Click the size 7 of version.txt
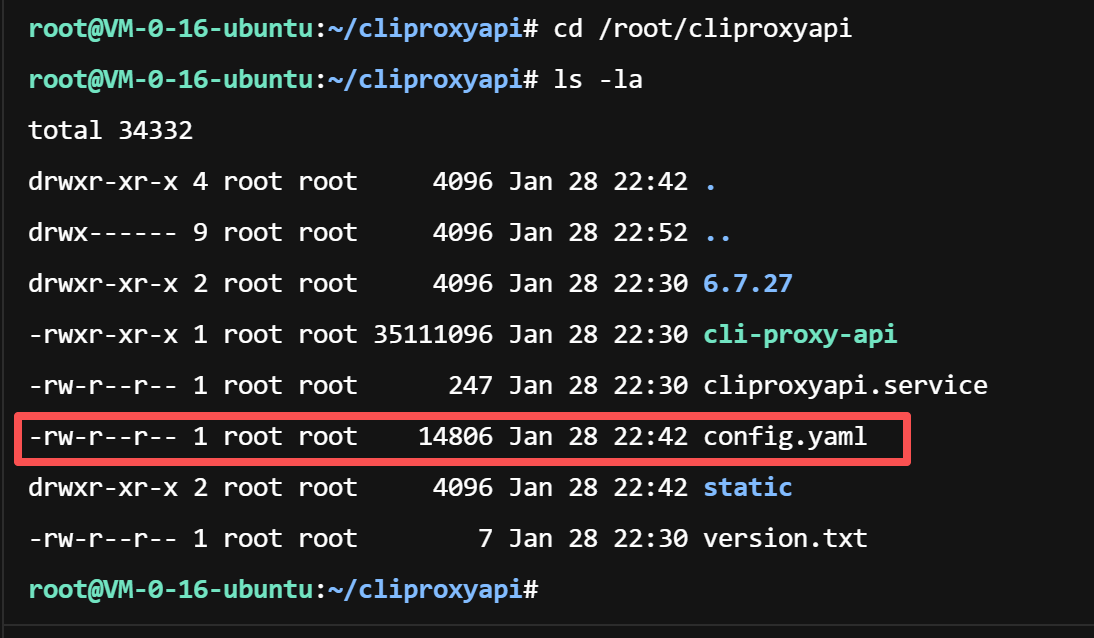 pyautogui.click(x=485, y=539)
